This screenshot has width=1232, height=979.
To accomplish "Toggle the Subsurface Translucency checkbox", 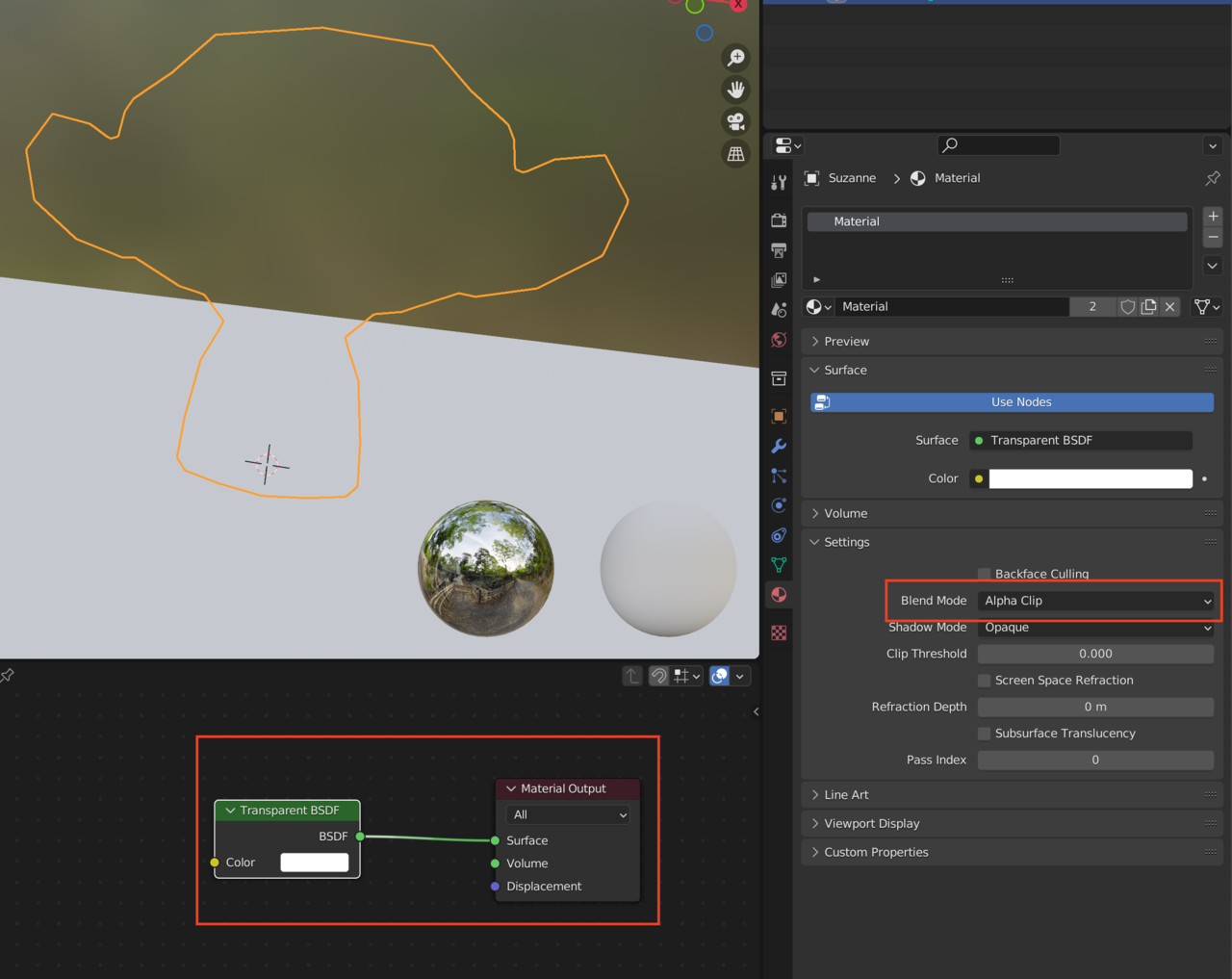I will [x=984, y=734].
